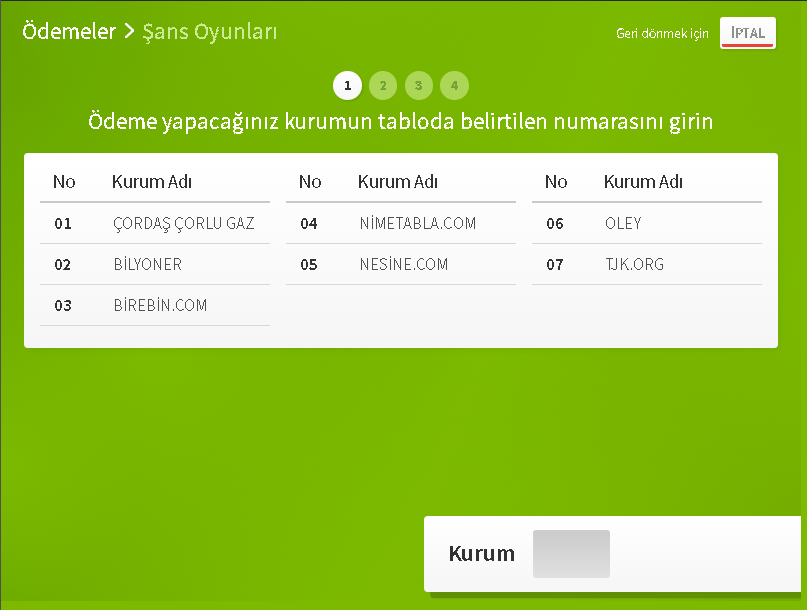The height and width of the screenshot is (610, 807).
Task: Click the Ödeme yapacağınız kurumun instruction heading
Action: pyautogui.click(x=400, y=122)
